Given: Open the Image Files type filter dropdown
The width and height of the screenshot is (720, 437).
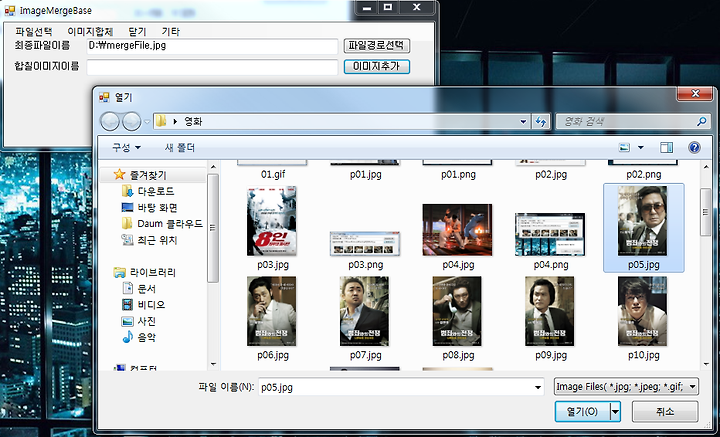Looking at the screenshot, I should 626,387.
